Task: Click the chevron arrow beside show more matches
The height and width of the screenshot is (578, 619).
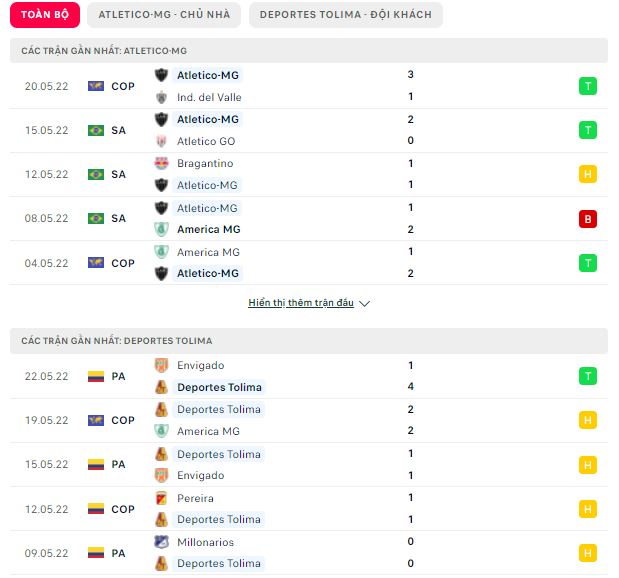Action: [x=364, y=304]
